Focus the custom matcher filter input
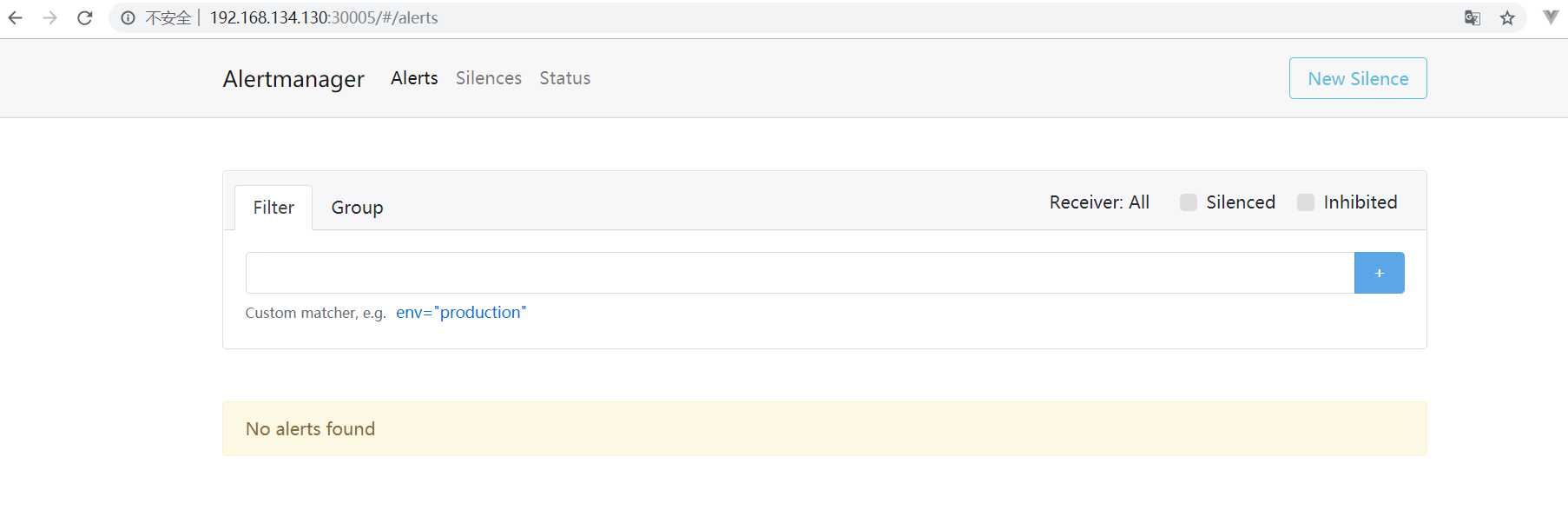The height and width of the screenshot is (523, 1568). [x=800, y=273]
